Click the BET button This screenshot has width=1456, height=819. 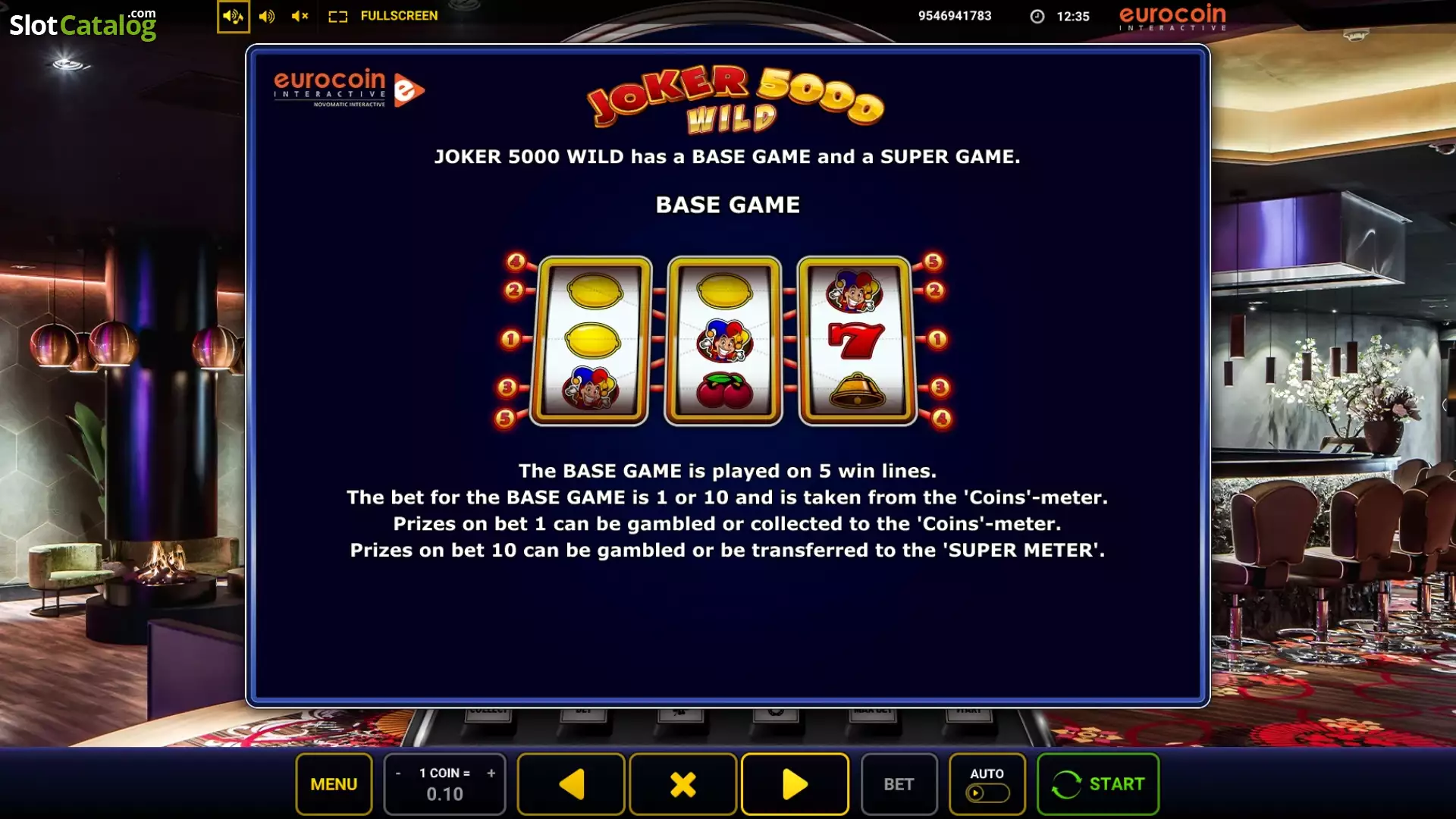[x=899, y=784]
